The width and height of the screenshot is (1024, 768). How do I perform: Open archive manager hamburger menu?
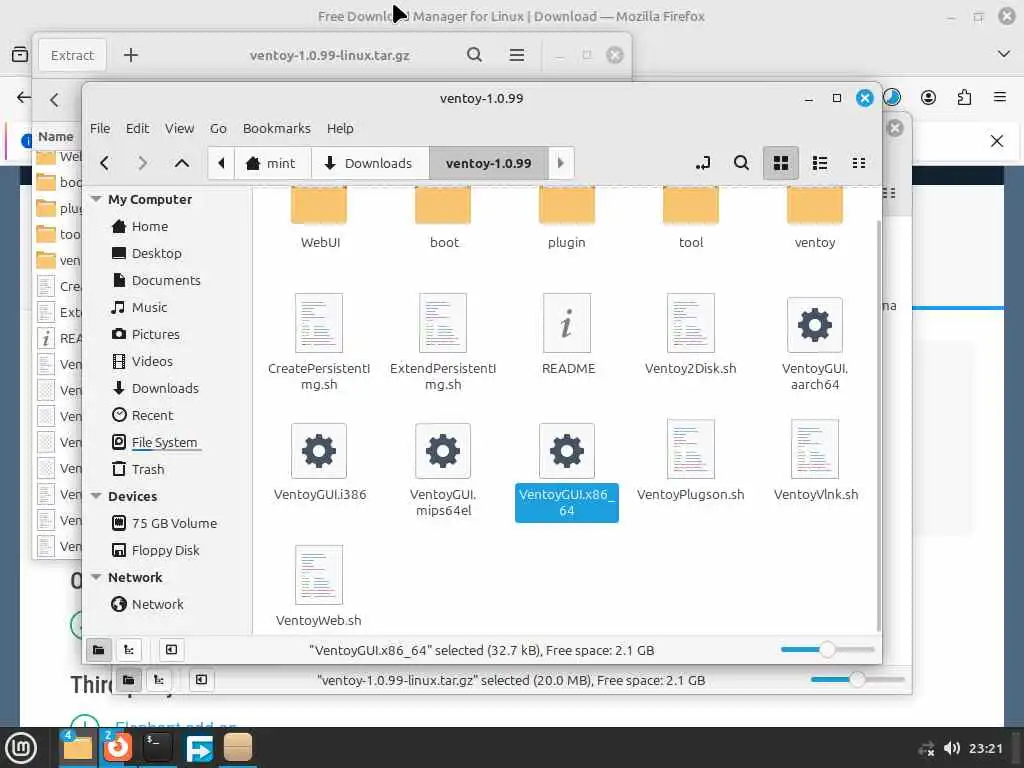[x=517, y=56]
